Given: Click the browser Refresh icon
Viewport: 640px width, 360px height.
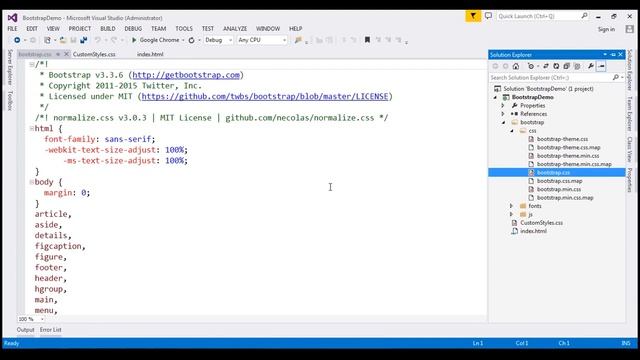Looking at the screenshot, I should pyautogui.click(x=191, y=40).
